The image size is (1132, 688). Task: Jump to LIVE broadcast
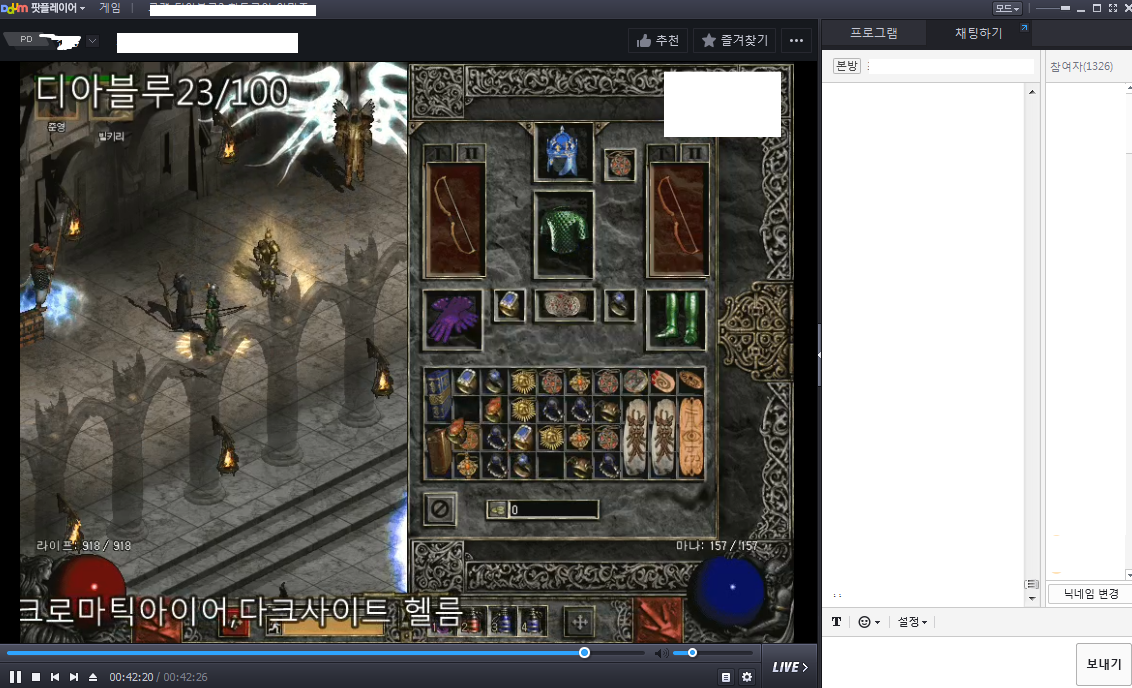tap(790, 667)
